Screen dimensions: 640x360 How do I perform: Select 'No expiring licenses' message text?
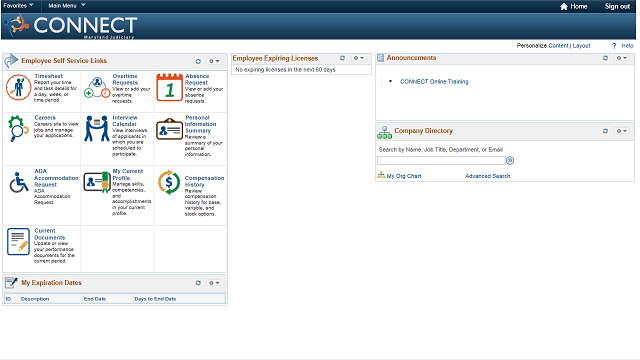point(285,70)
